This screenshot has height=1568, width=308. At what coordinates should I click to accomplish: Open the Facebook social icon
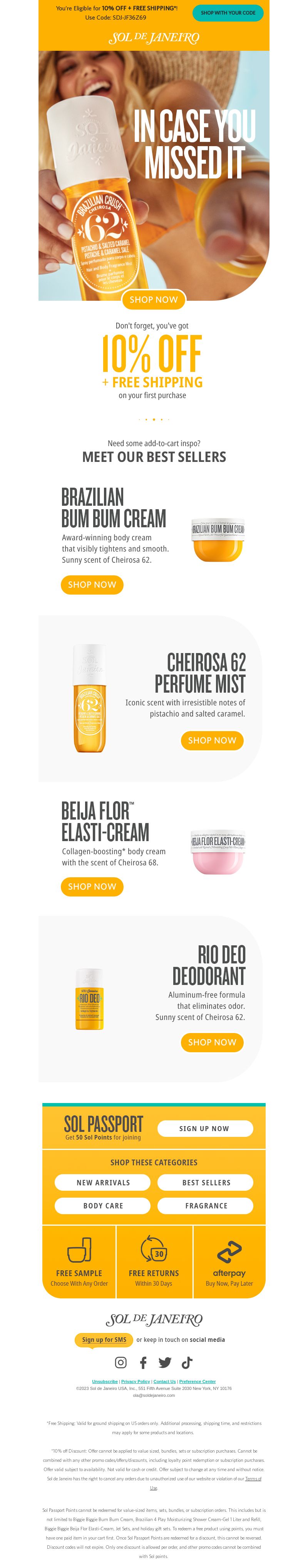point(143,1362)
